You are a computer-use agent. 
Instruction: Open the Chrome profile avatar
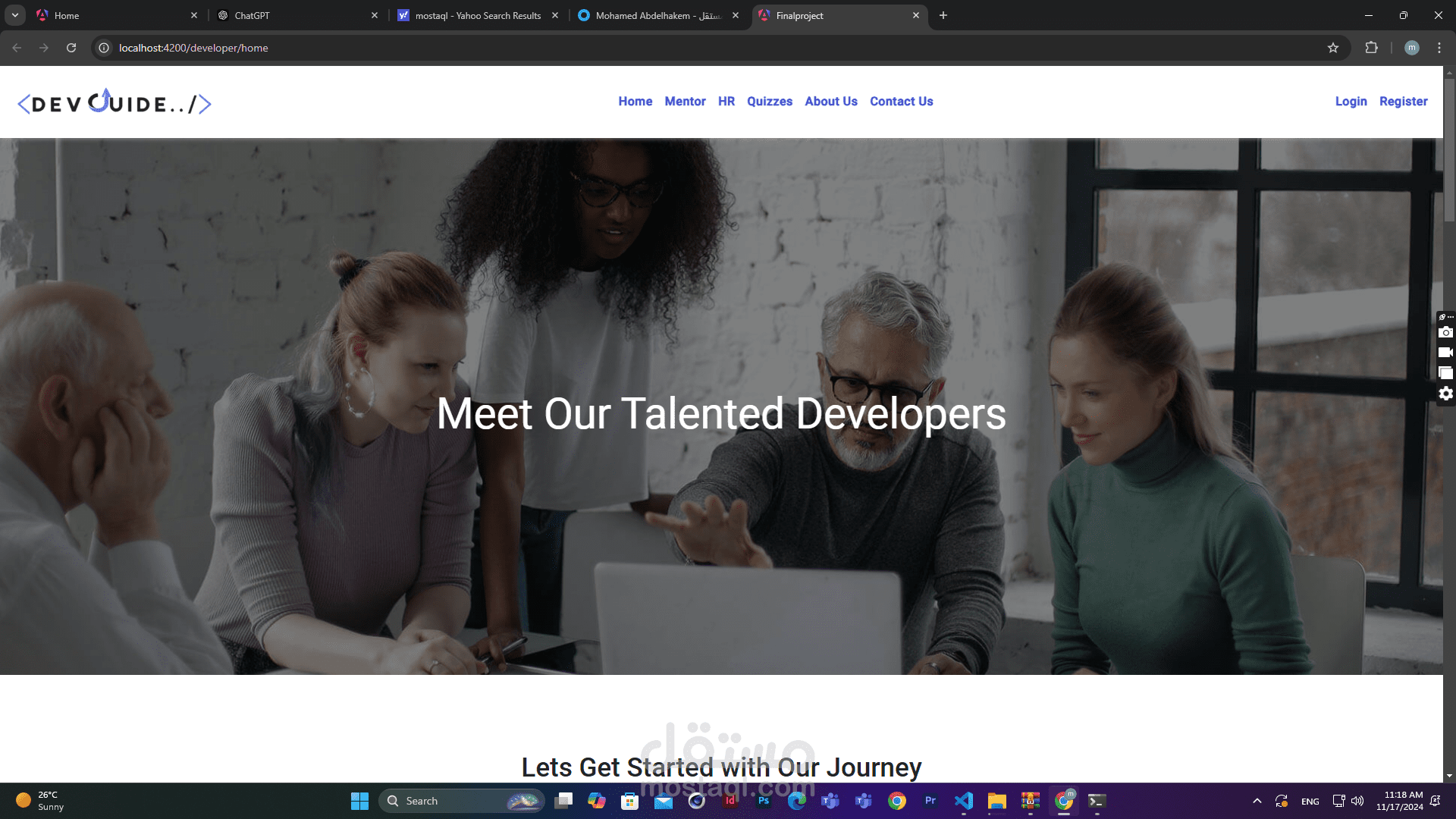point(1412,48)
